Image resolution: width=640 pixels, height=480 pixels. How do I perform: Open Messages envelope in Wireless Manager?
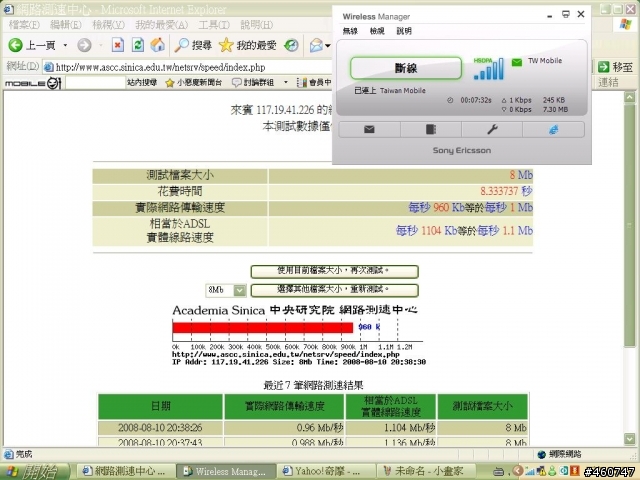pos(369,129)
